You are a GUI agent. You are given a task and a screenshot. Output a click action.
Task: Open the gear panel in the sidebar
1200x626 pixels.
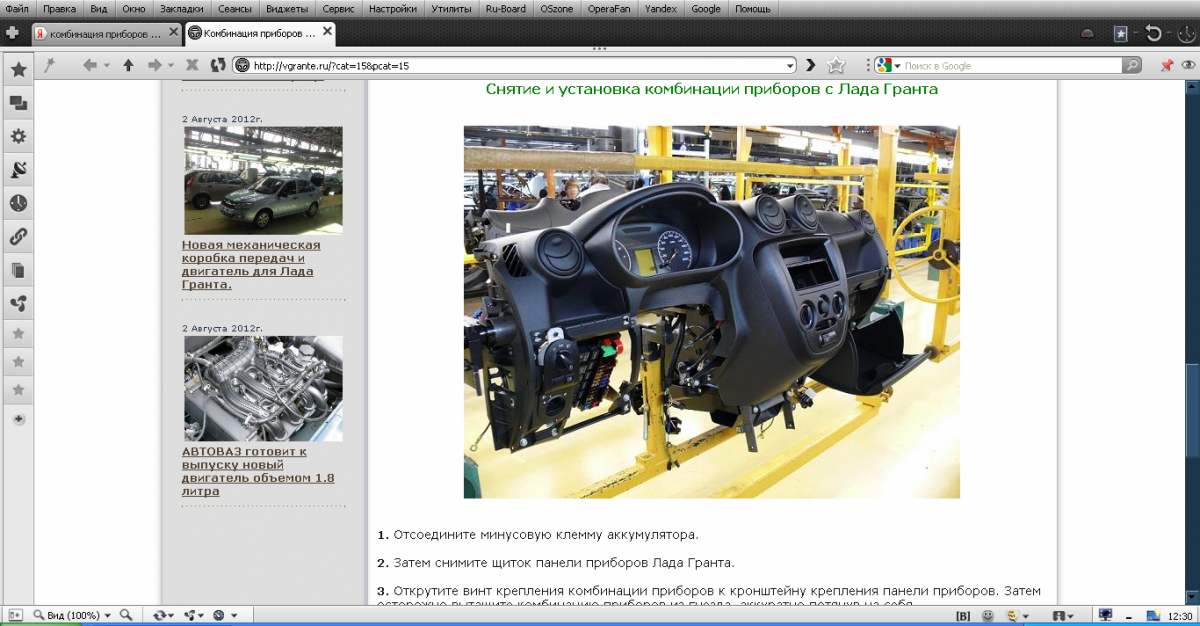pyautogui.click(x=18, y=137)
